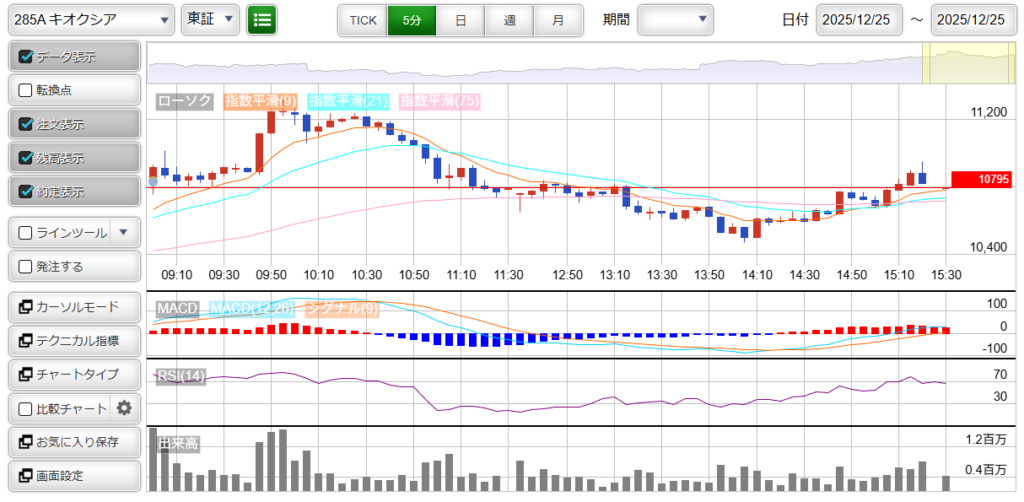Select the 週 weekly chart tab

point(510,20)
